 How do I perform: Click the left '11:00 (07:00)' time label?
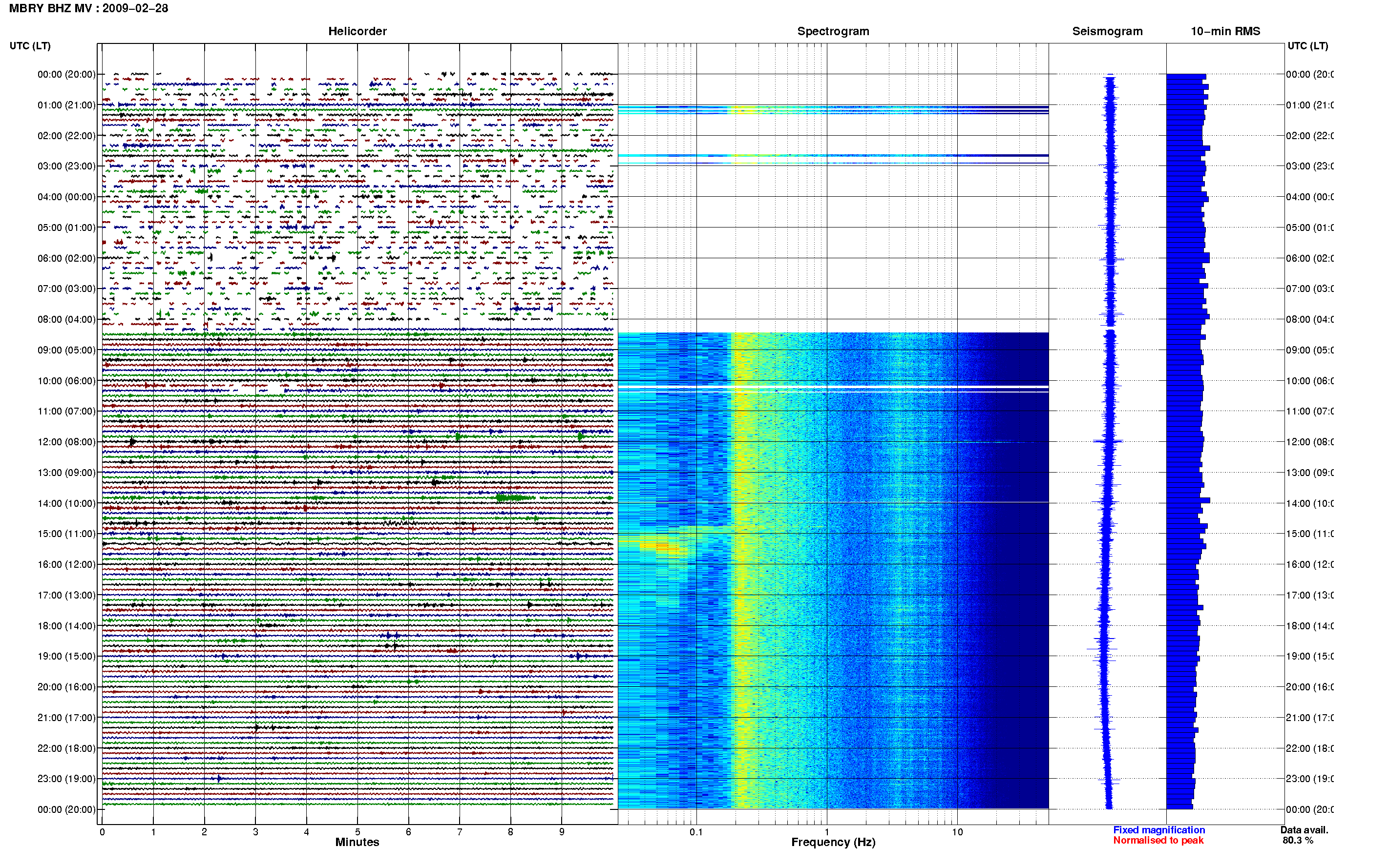click(66, 411)
